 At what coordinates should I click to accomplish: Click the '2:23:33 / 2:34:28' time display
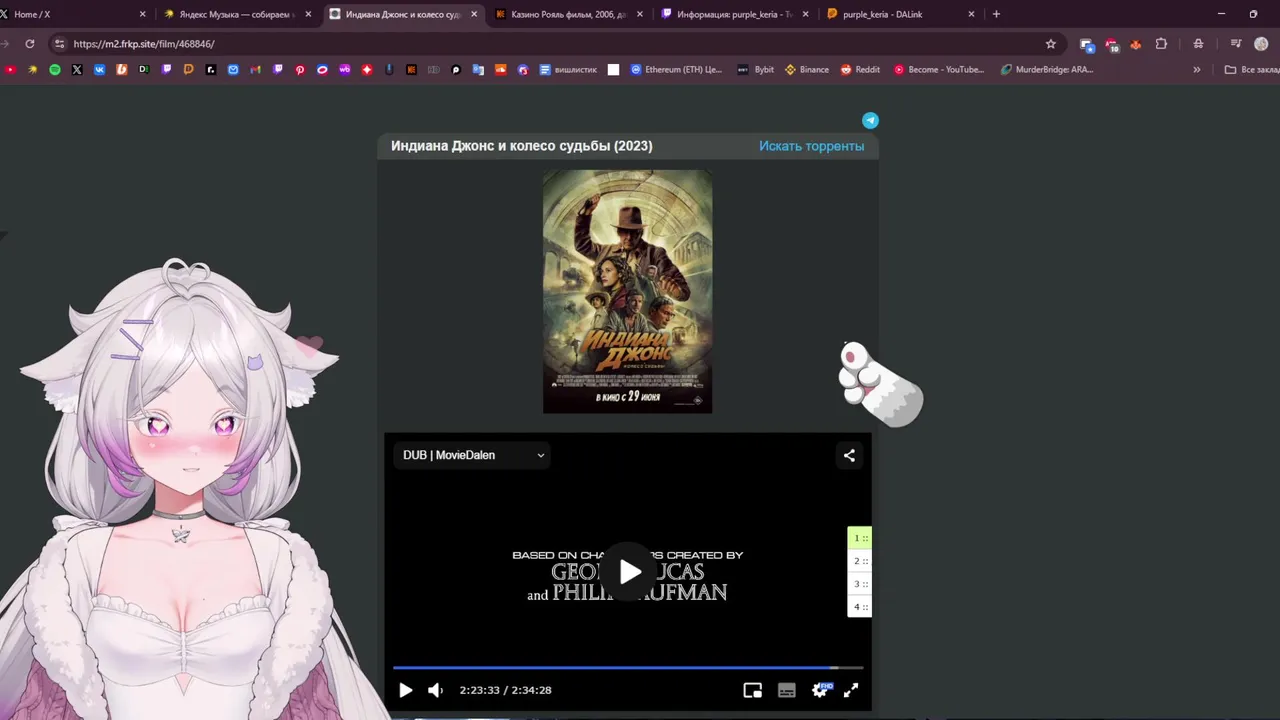[x=505, y=690]
